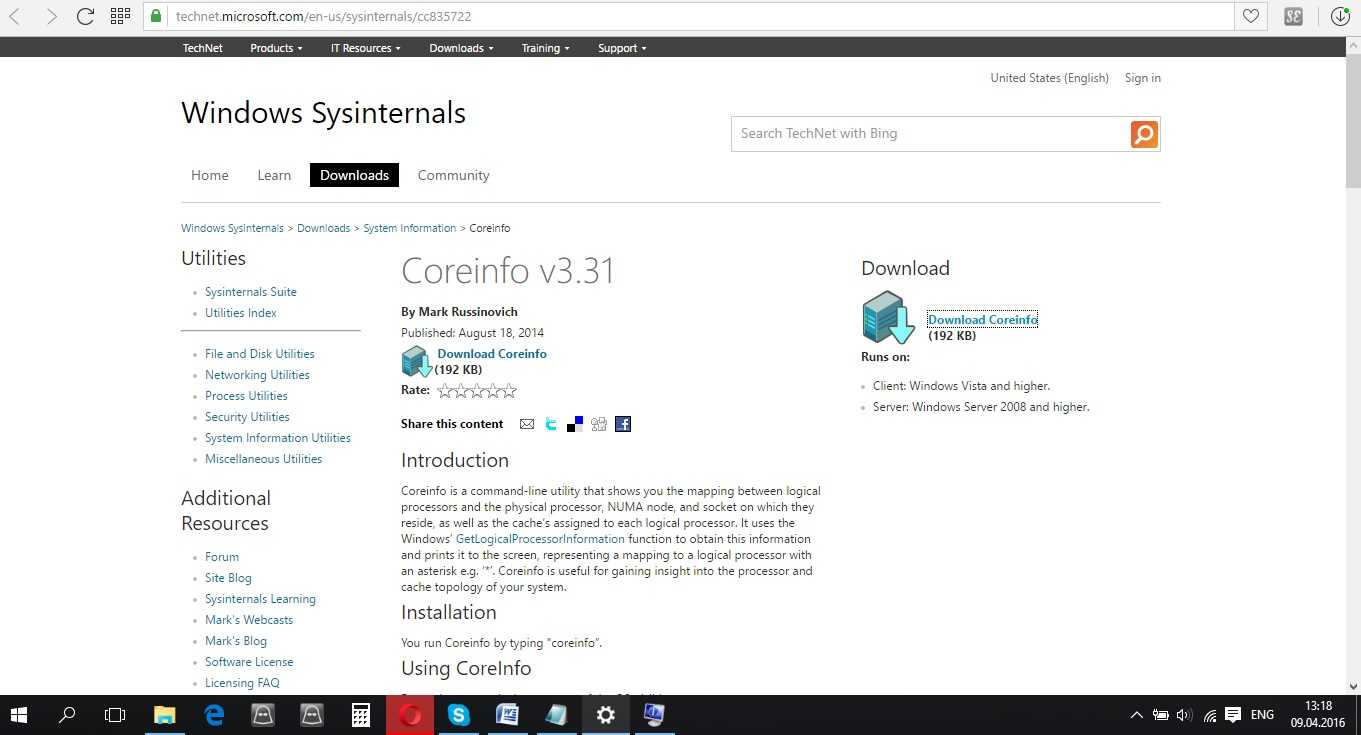This screenshot has height=735, width=1361.
Task: Switch to the Home tab
Action: [210, 175]
